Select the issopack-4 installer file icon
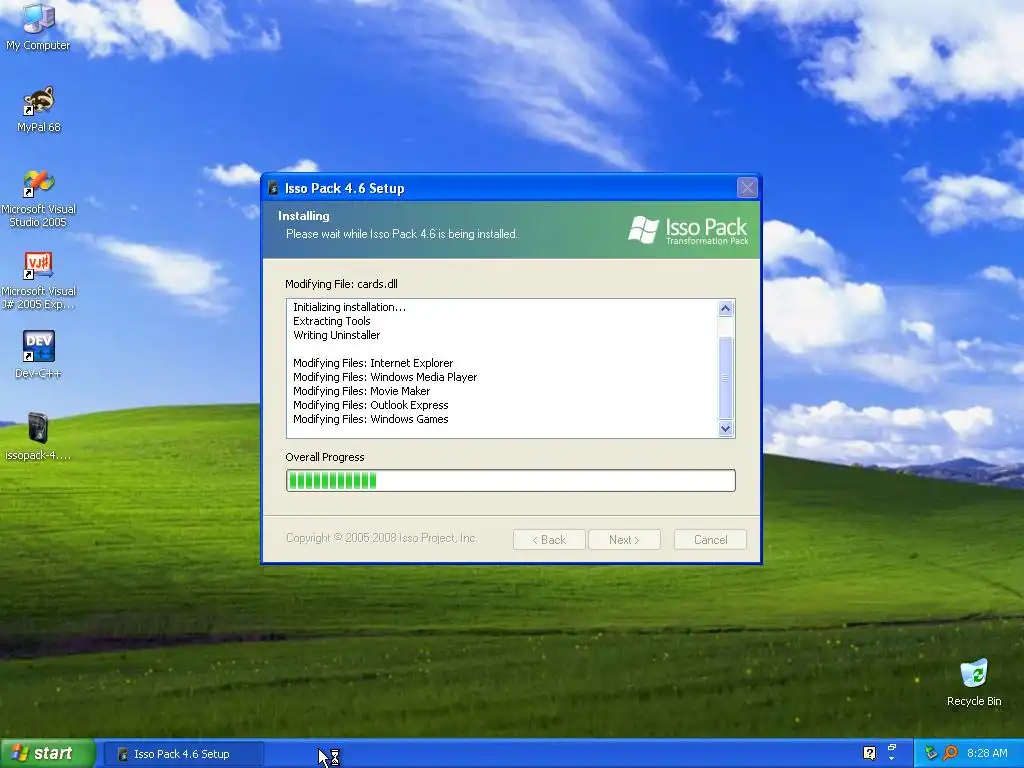Viewport: 1024px width, 768px height. pos(38,436)
